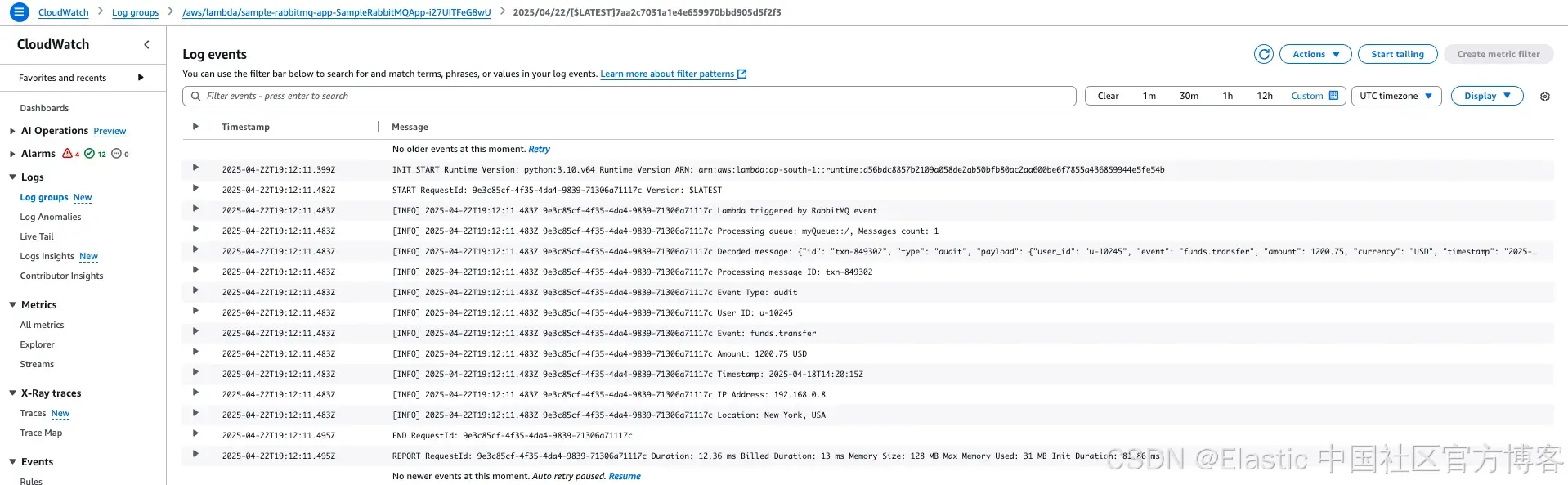This screenshot has width=1568, height=485.
Task: Collapse the X-Ray traces section
Action: click(12, 393)
